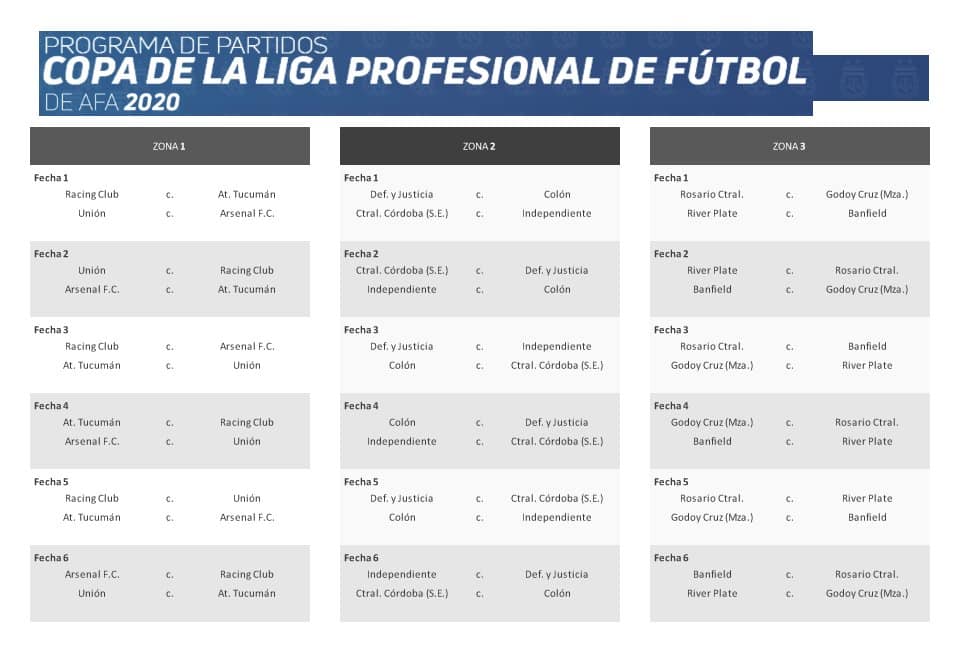
Task: Click Programa de Partidos heading text
Action: point(186,45)
